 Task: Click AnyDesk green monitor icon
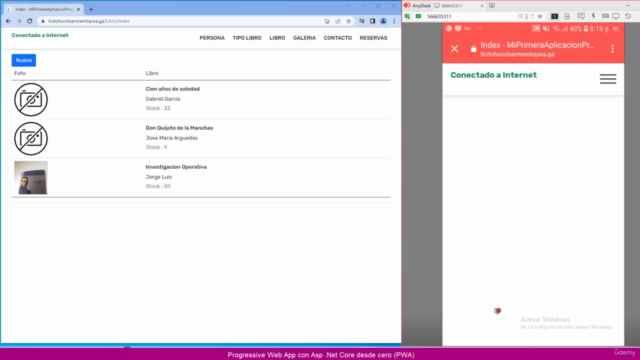[418, 16]
